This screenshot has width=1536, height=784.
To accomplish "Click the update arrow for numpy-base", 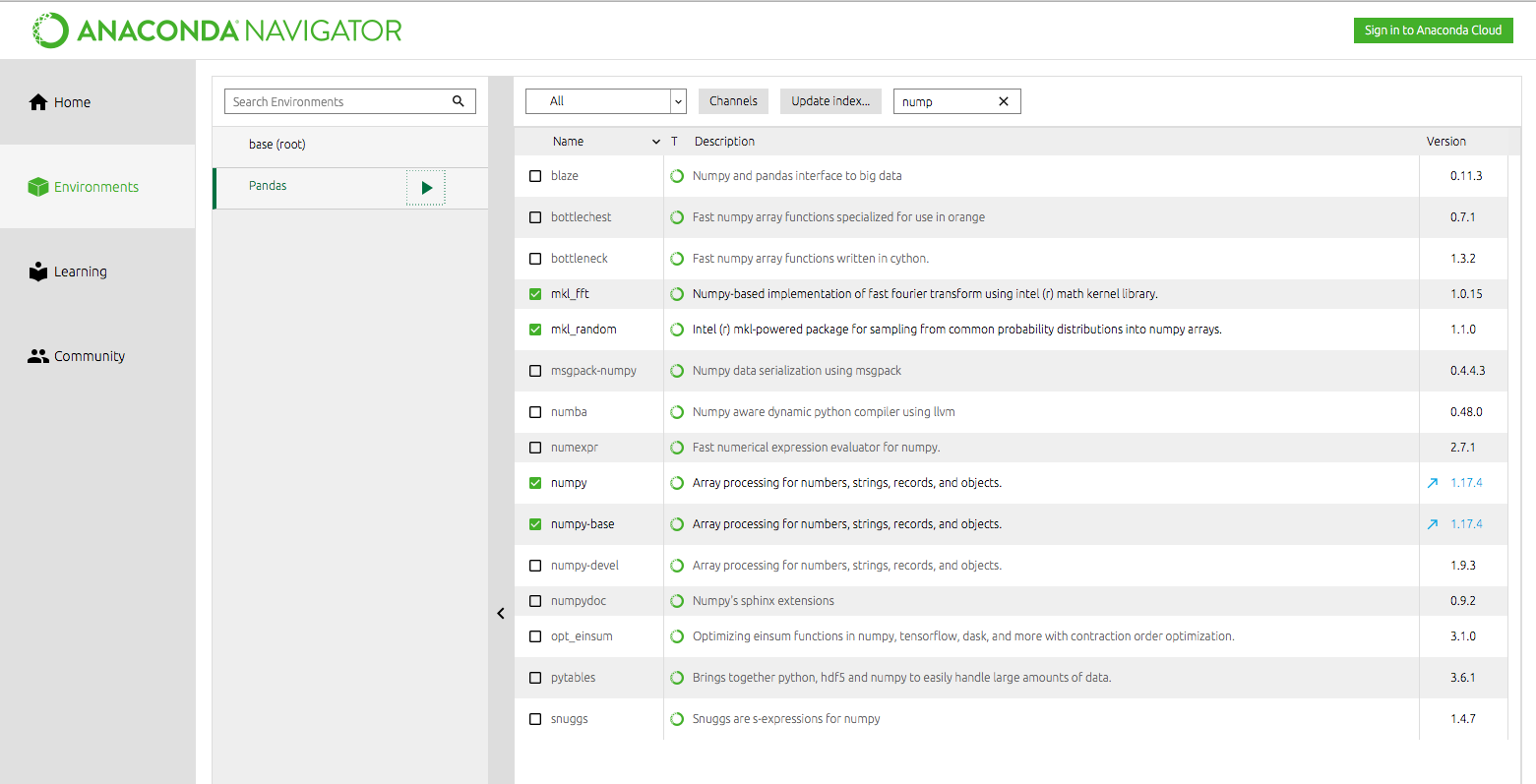I will [x=1433, y=524].
